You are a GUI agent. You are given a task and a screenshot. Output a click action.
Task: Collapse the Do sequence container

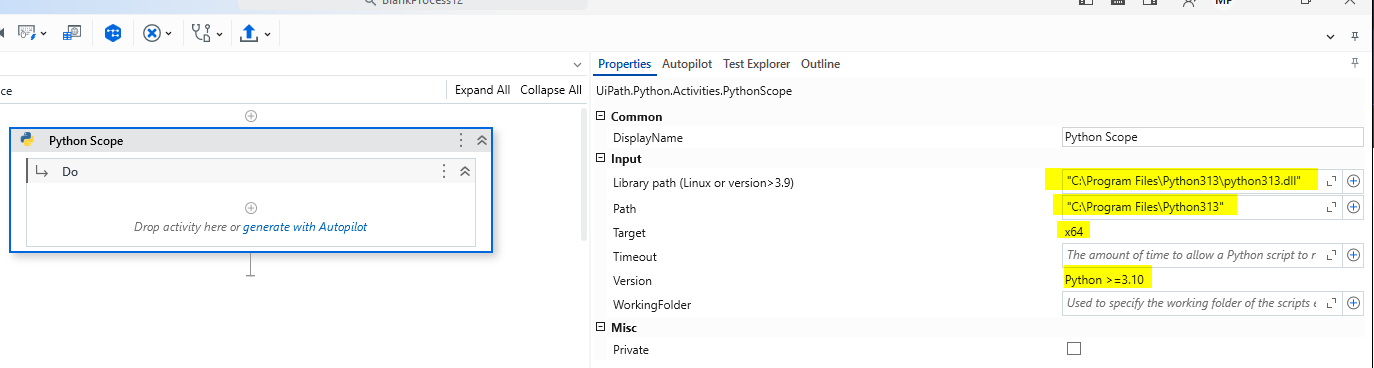click(x=465, y=171)
